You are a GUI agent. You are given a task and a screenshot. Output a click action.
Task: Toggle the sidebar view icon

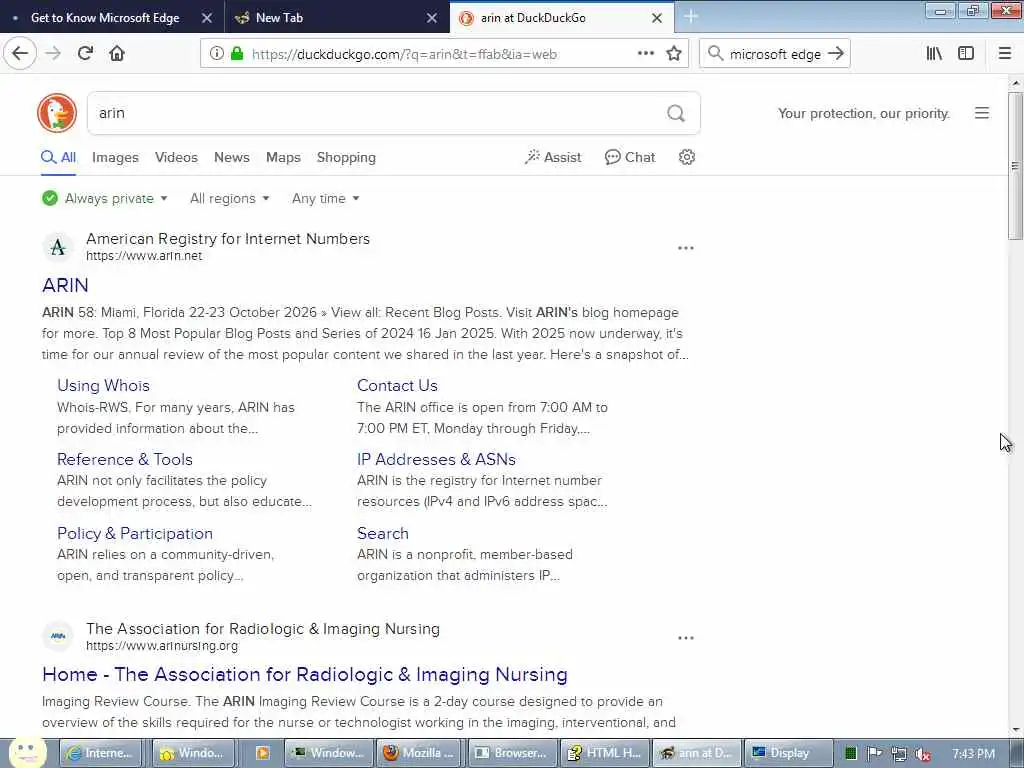point(966,54)
